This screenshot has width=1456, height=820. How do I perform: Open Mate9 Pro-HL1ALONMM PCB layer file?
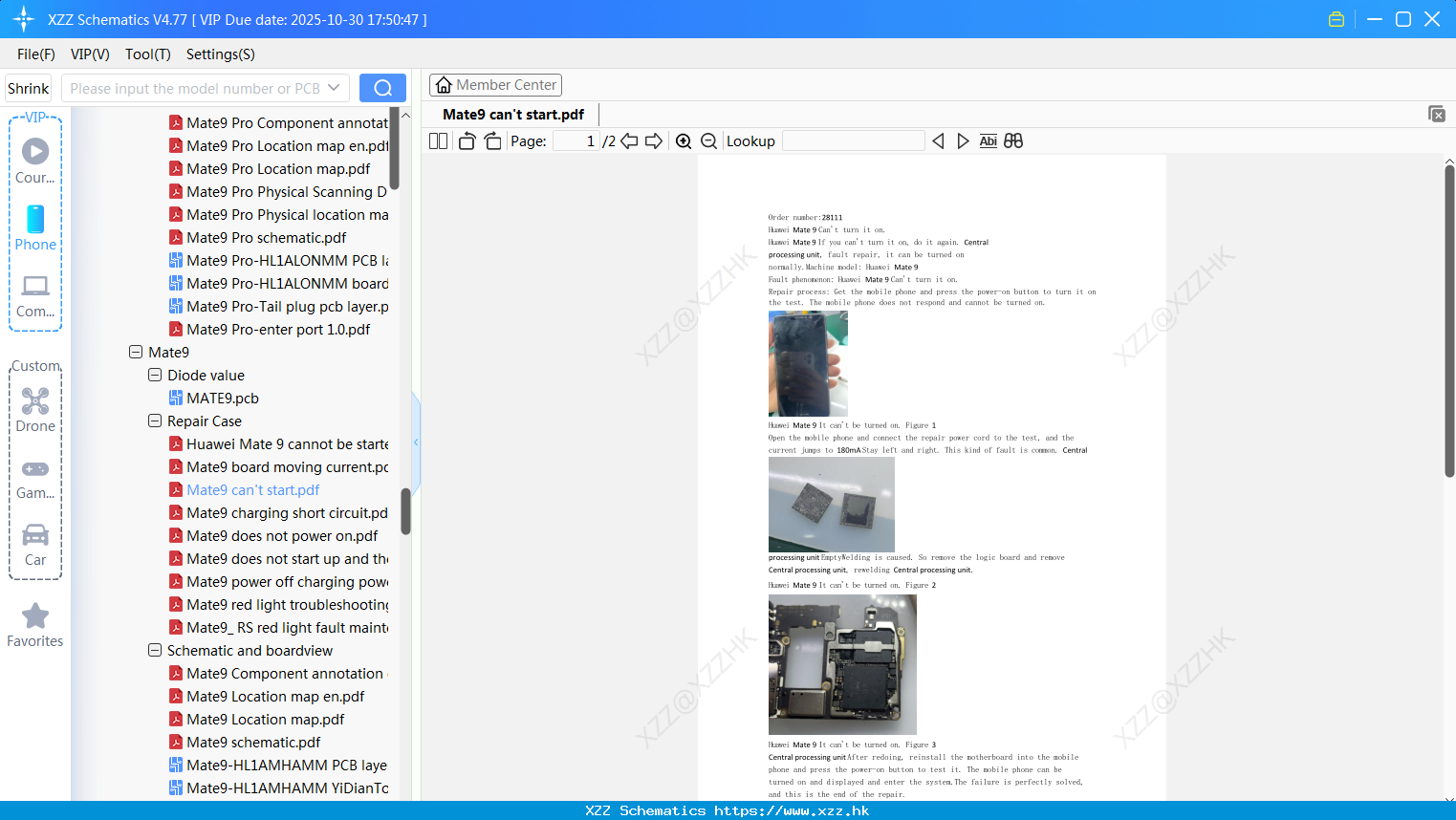278,260
